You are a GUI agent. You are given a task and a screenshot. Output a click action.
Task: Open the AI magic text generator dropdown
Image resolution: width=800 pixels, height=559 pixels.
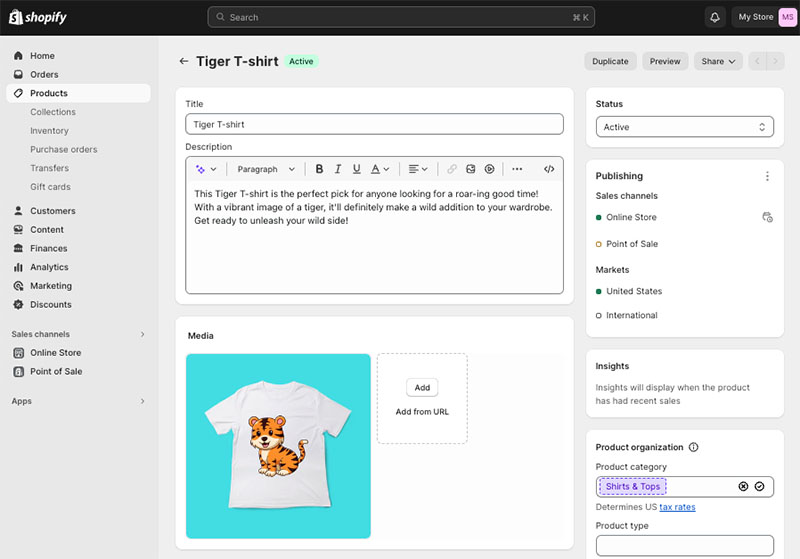pos(206,169)
